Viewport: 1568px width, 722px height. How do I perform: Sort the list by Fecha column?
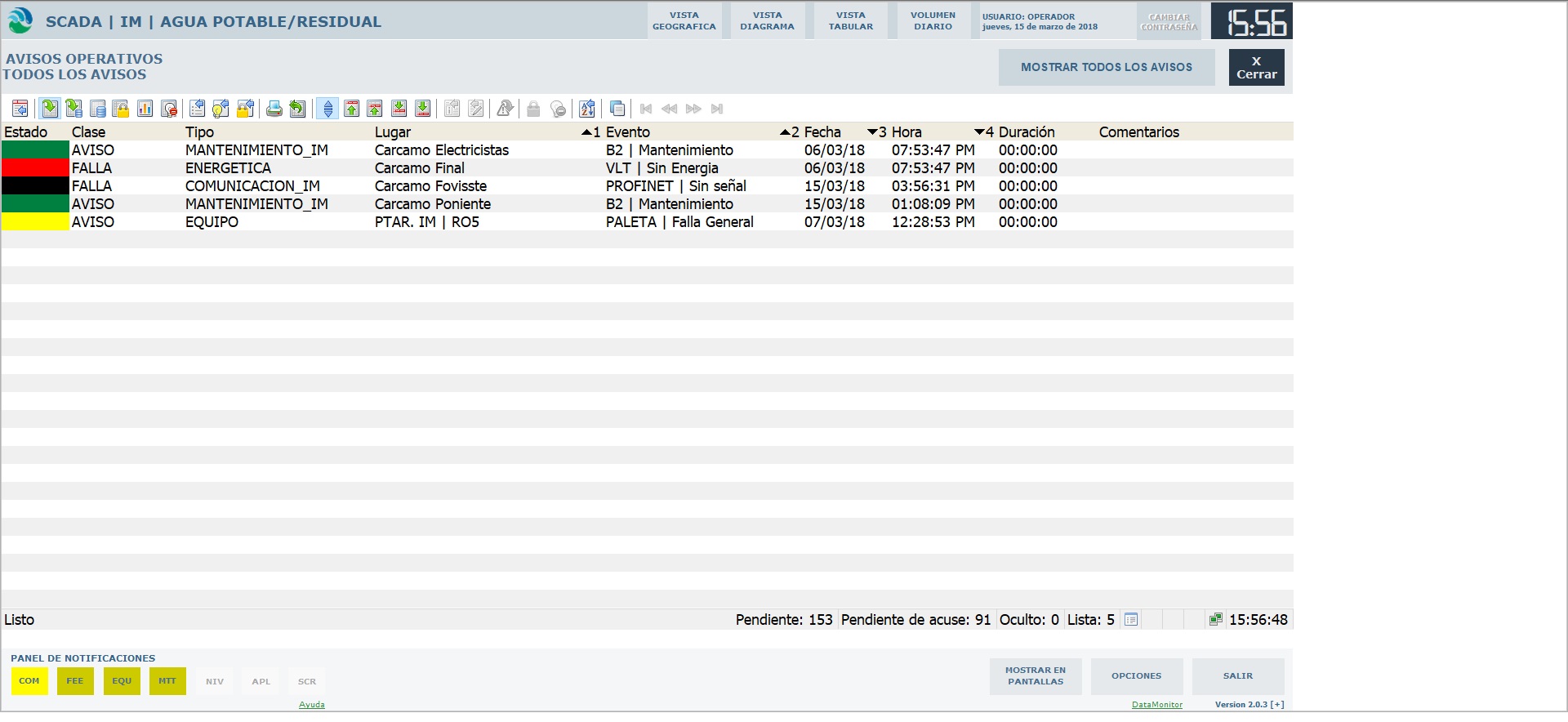pos(822,132)
